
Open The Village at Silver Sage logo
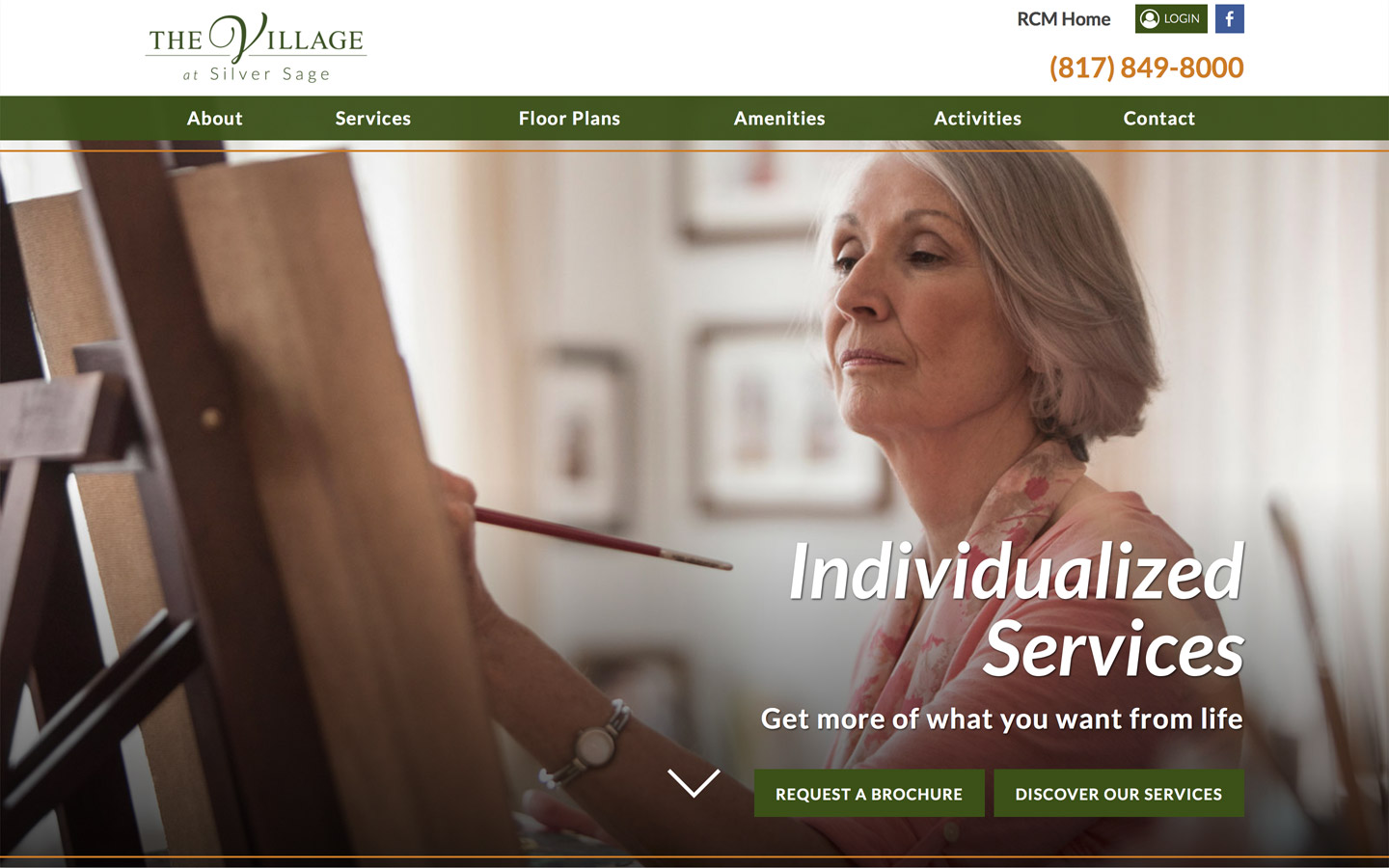[256, 48]
